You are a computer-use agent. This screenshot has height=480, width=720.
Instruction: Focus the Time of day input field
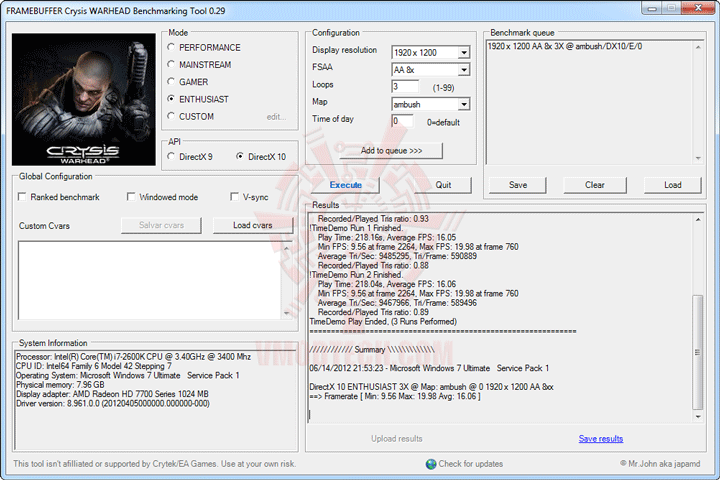(x=402, y=121)
